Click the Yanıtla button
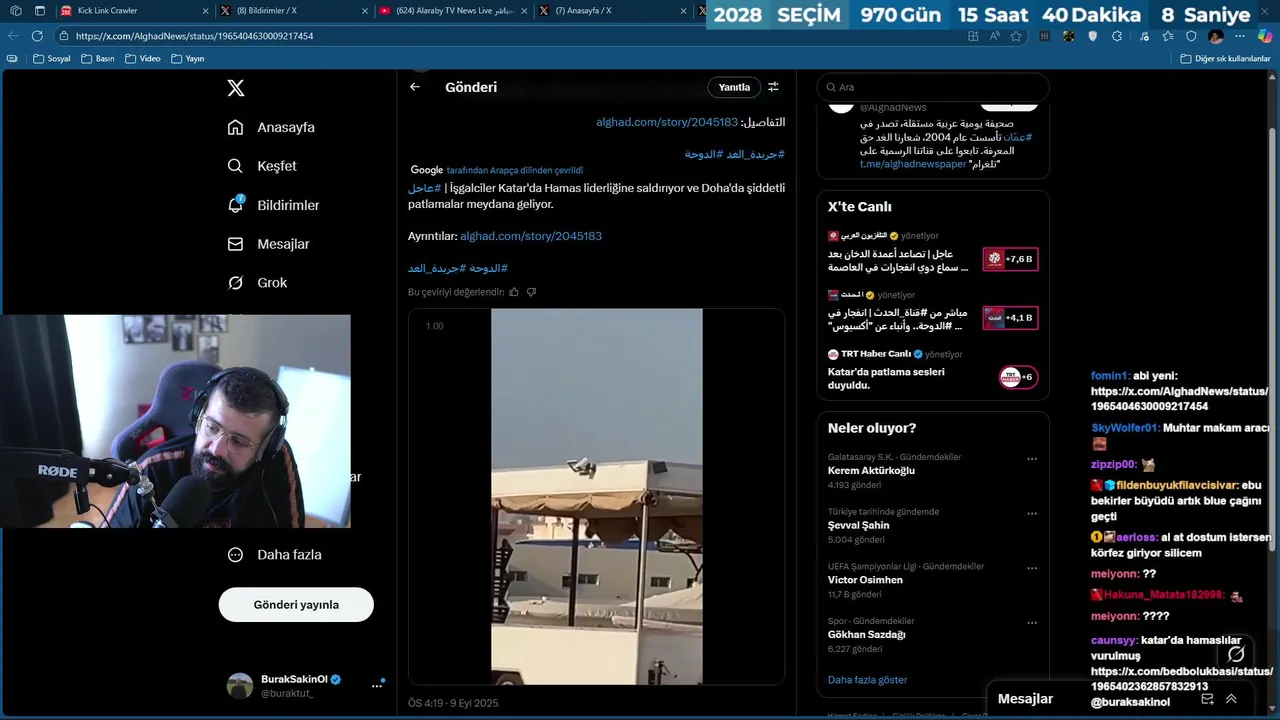 (734, 87)
